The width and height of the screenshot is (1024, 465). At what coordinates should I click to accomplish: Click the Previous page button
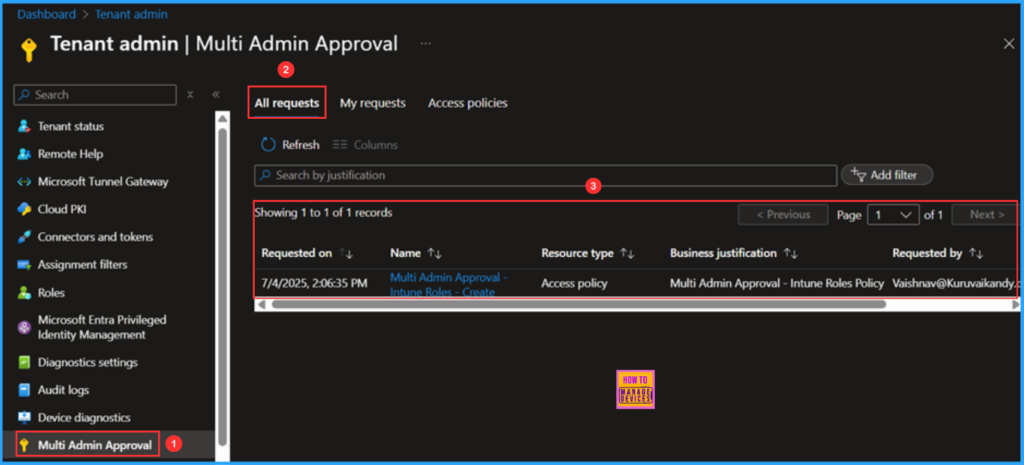(x=783, y=215)
